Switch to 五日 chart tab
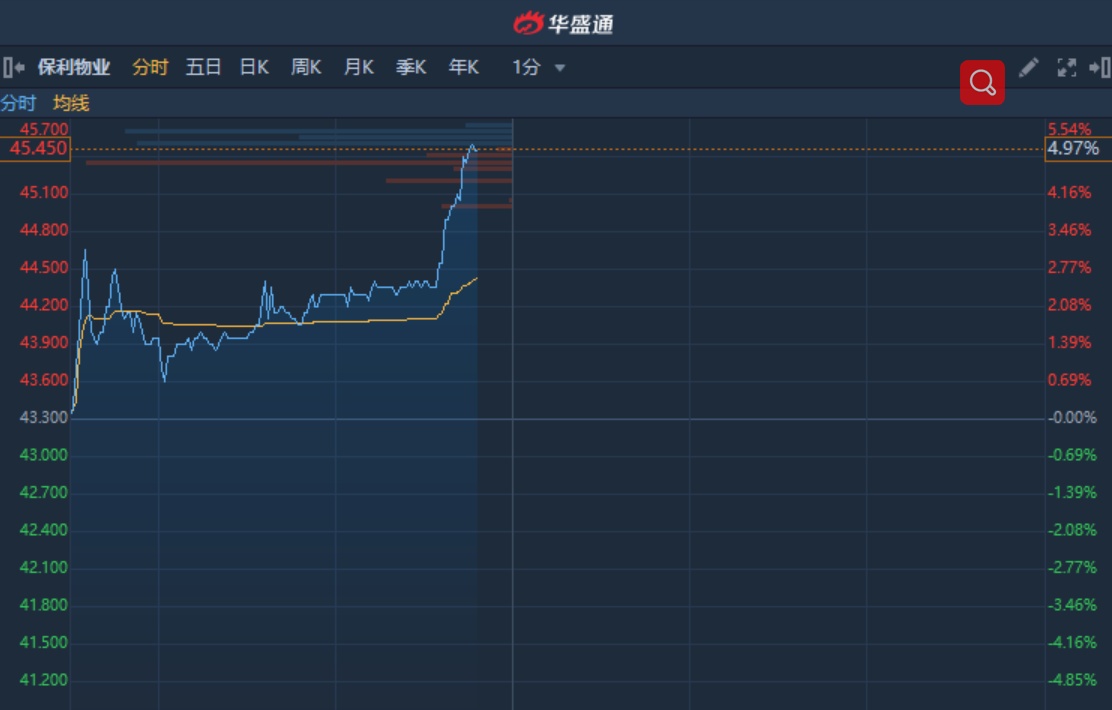This screenshot has height=710, width=1112. click(204, 67)
